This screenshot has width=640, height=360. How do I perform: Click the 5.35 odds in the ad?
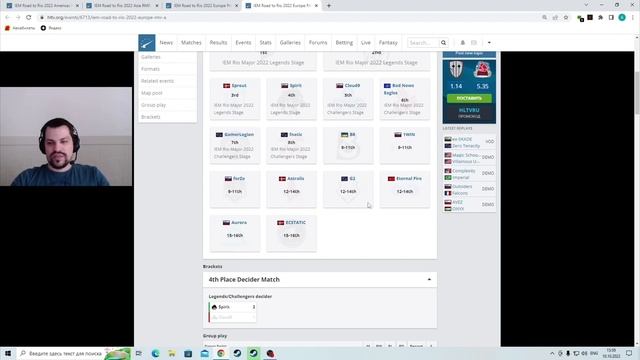[x=482, y=86]
